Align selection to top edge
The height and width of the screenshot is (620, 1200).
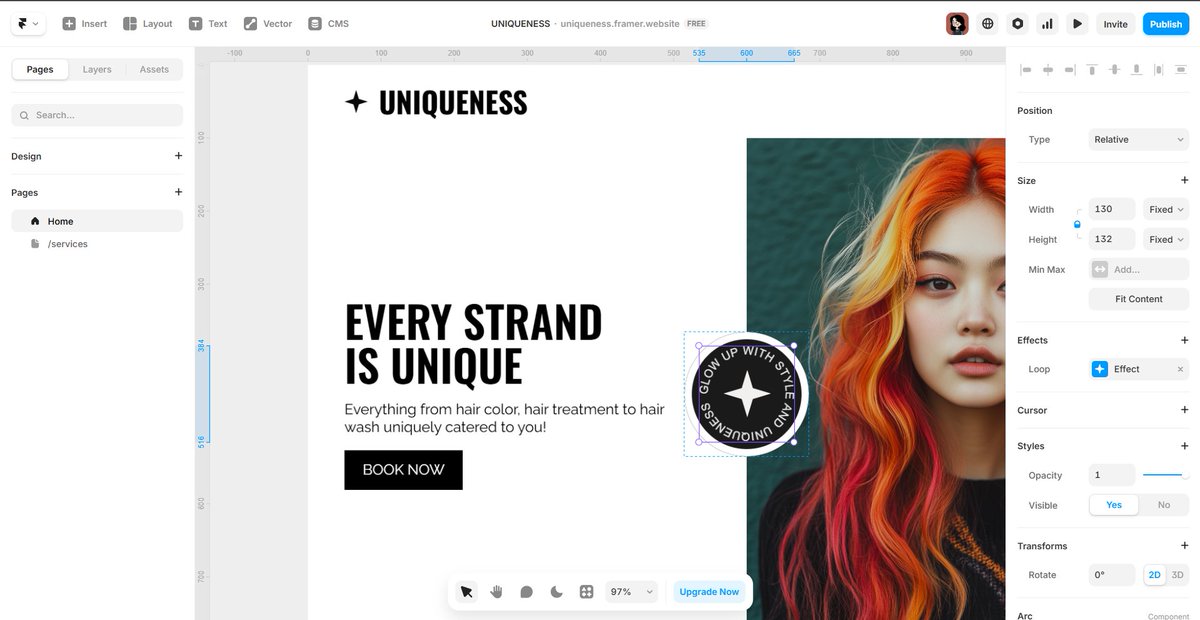click(x=1092, y=70)
